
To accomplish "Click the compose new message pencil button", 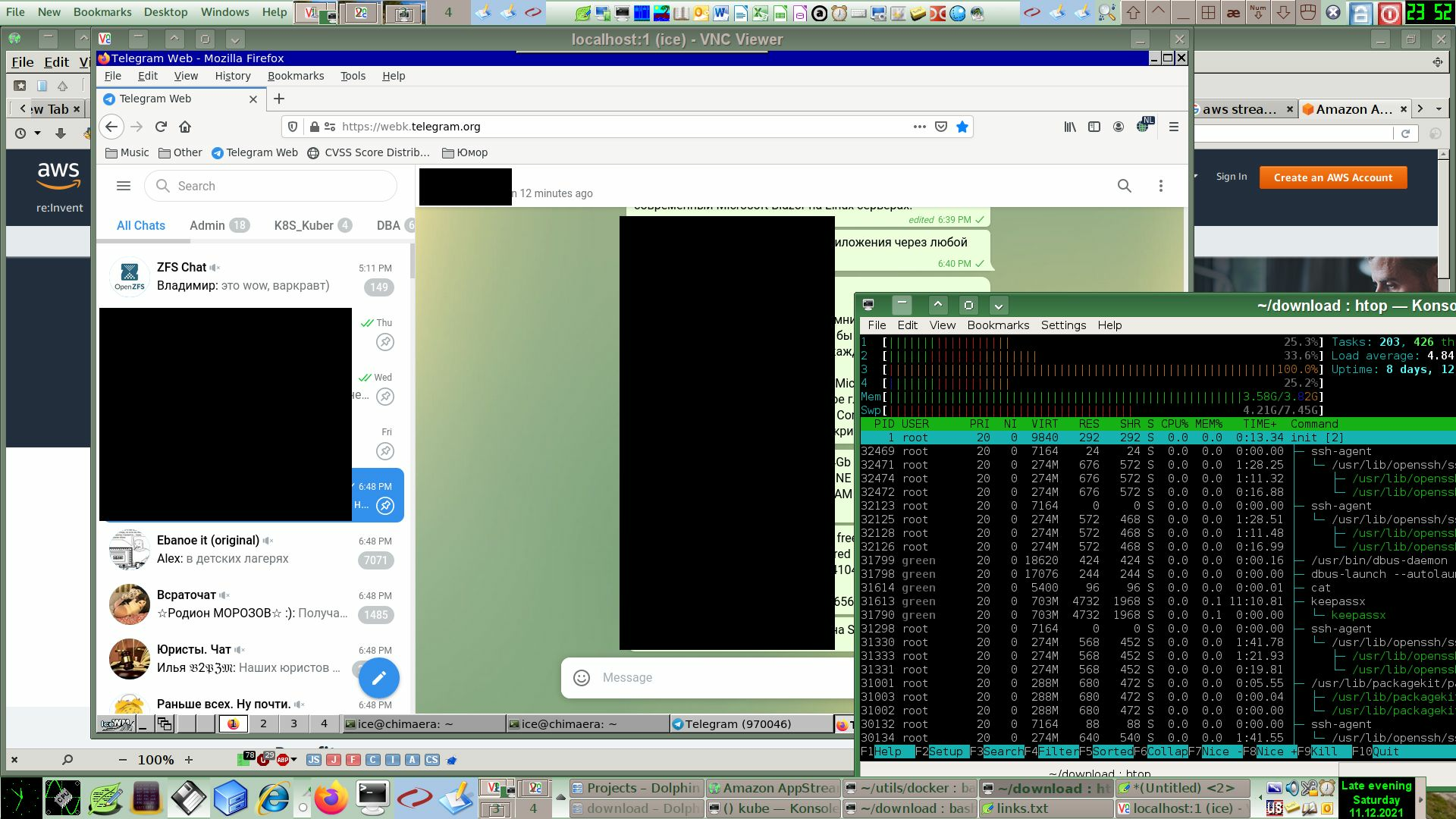I will [379, 678].
